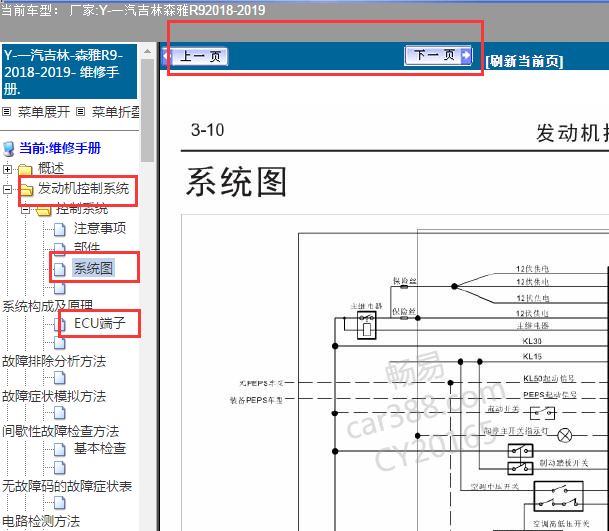Open 部件 page
The height and width of the screenshot is (531, 609).
tap(87, 247)
